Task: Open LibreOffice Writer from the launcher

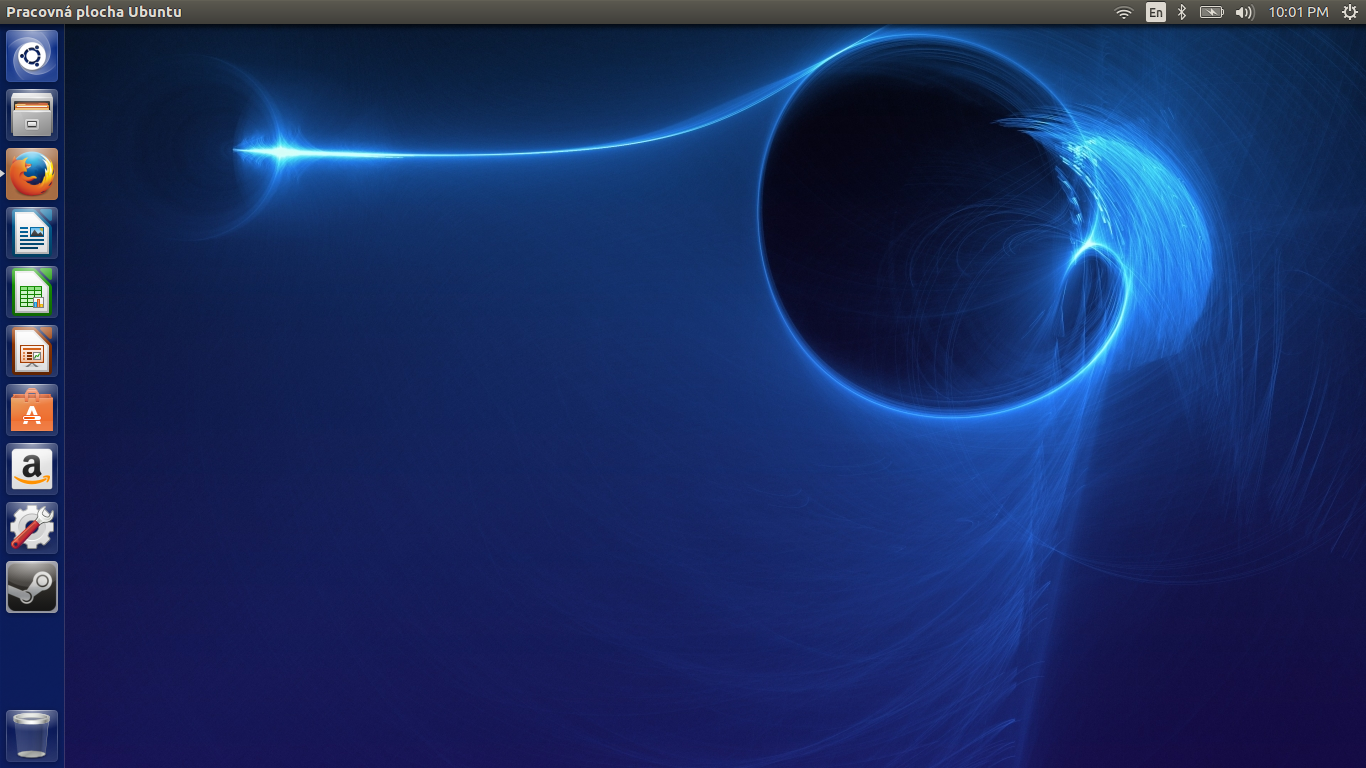Action: (32, 233)
